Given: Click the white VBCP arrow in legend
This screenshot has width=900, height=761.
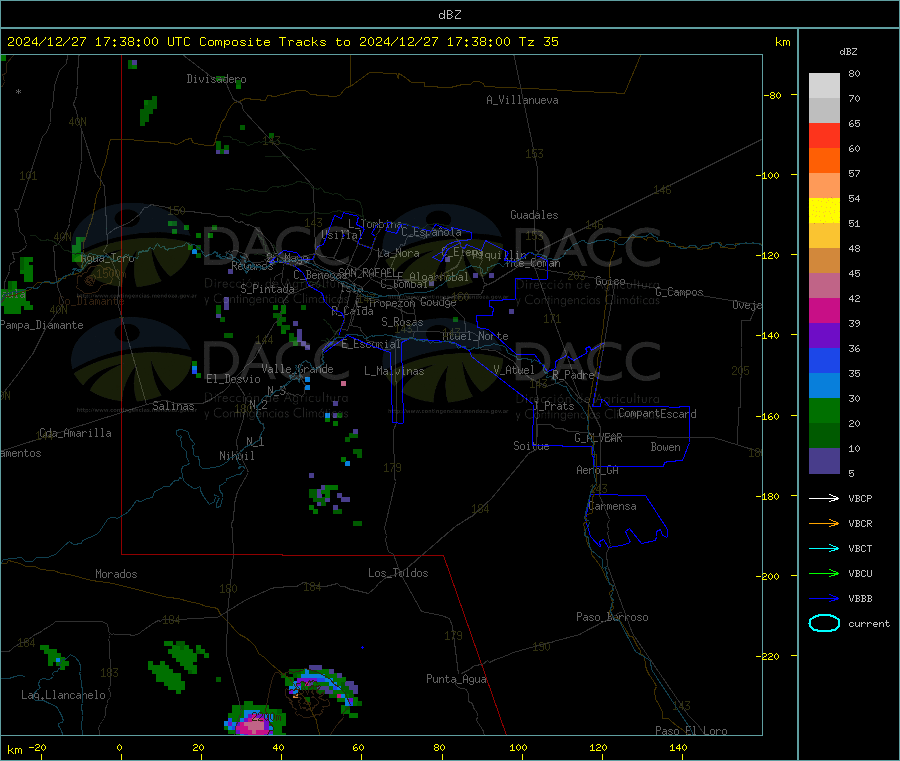Looking at the screenshot, I should click(824, 498).
